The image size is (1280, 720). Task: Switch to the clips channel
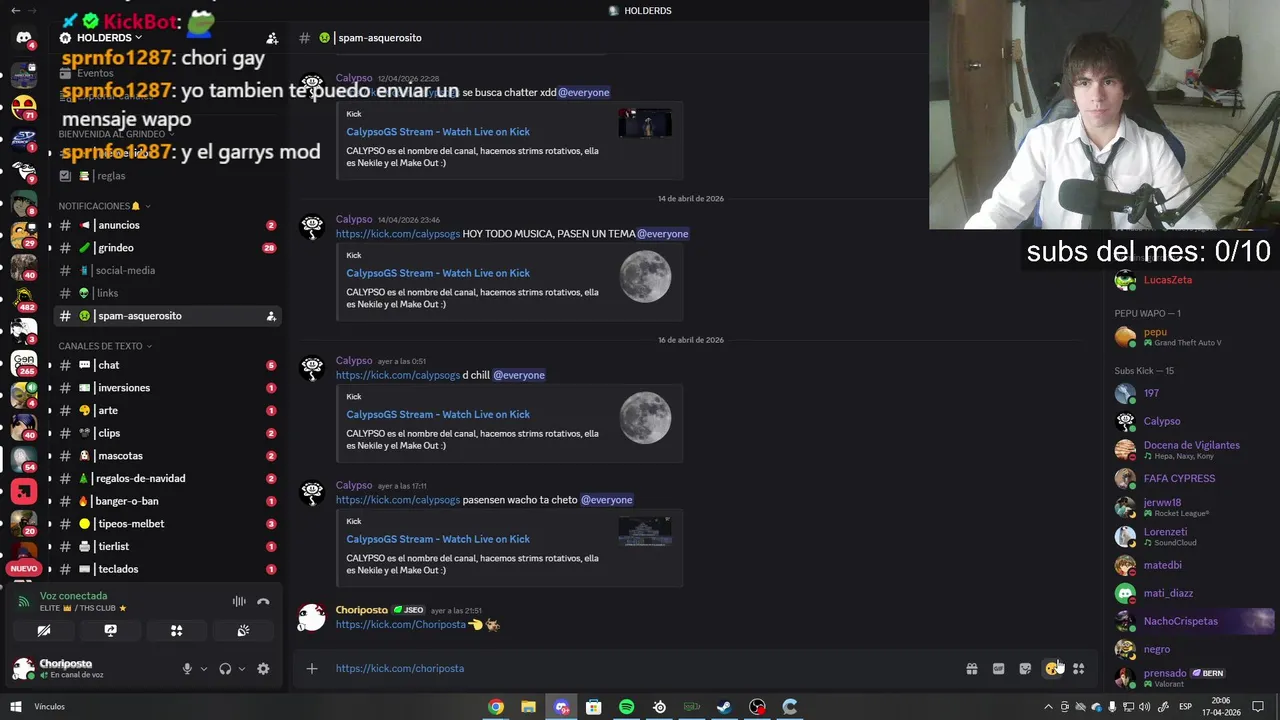[167, 433]
